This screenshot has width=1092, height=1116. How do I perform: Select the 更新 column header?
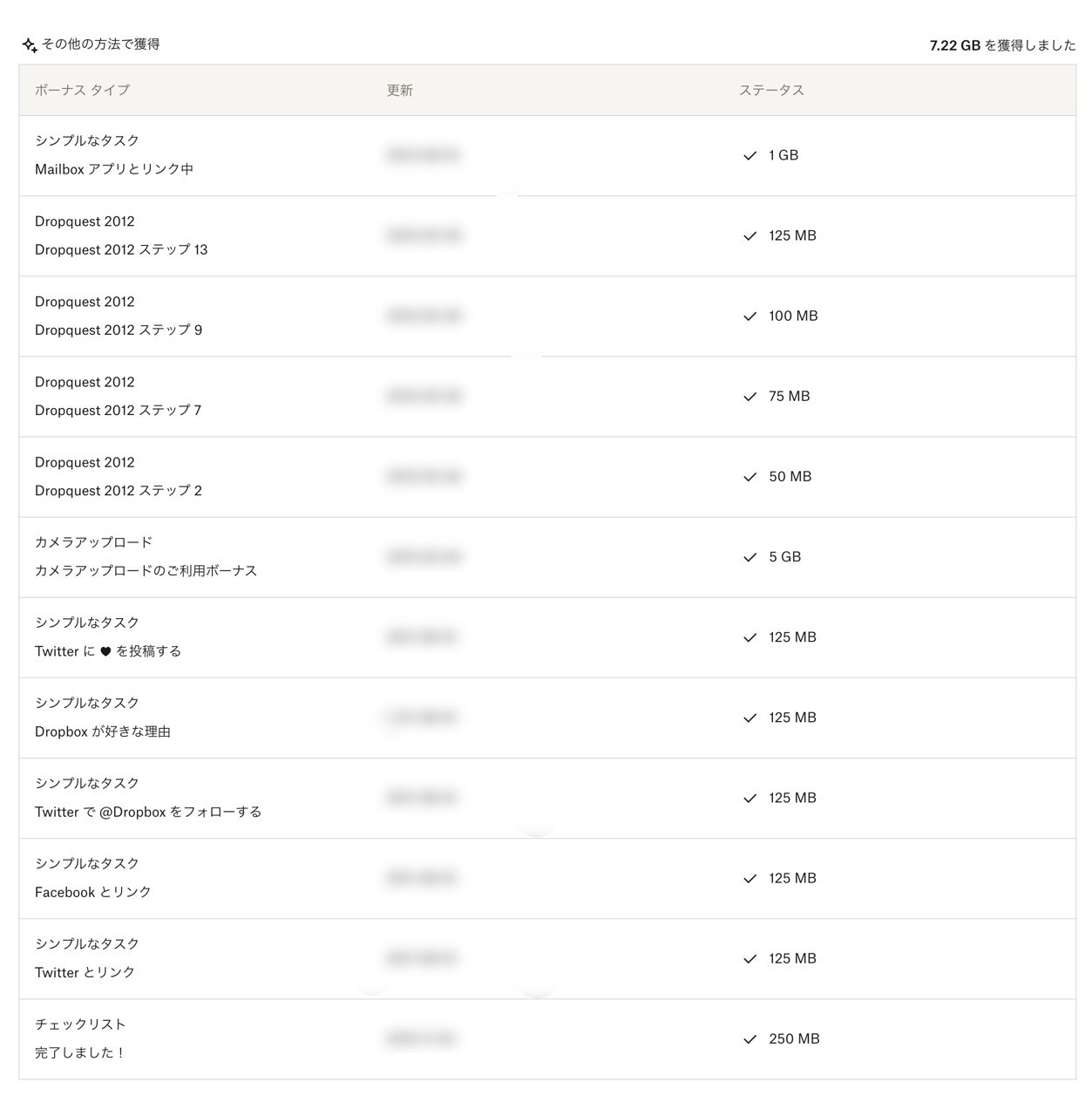(x=400, y=90)
